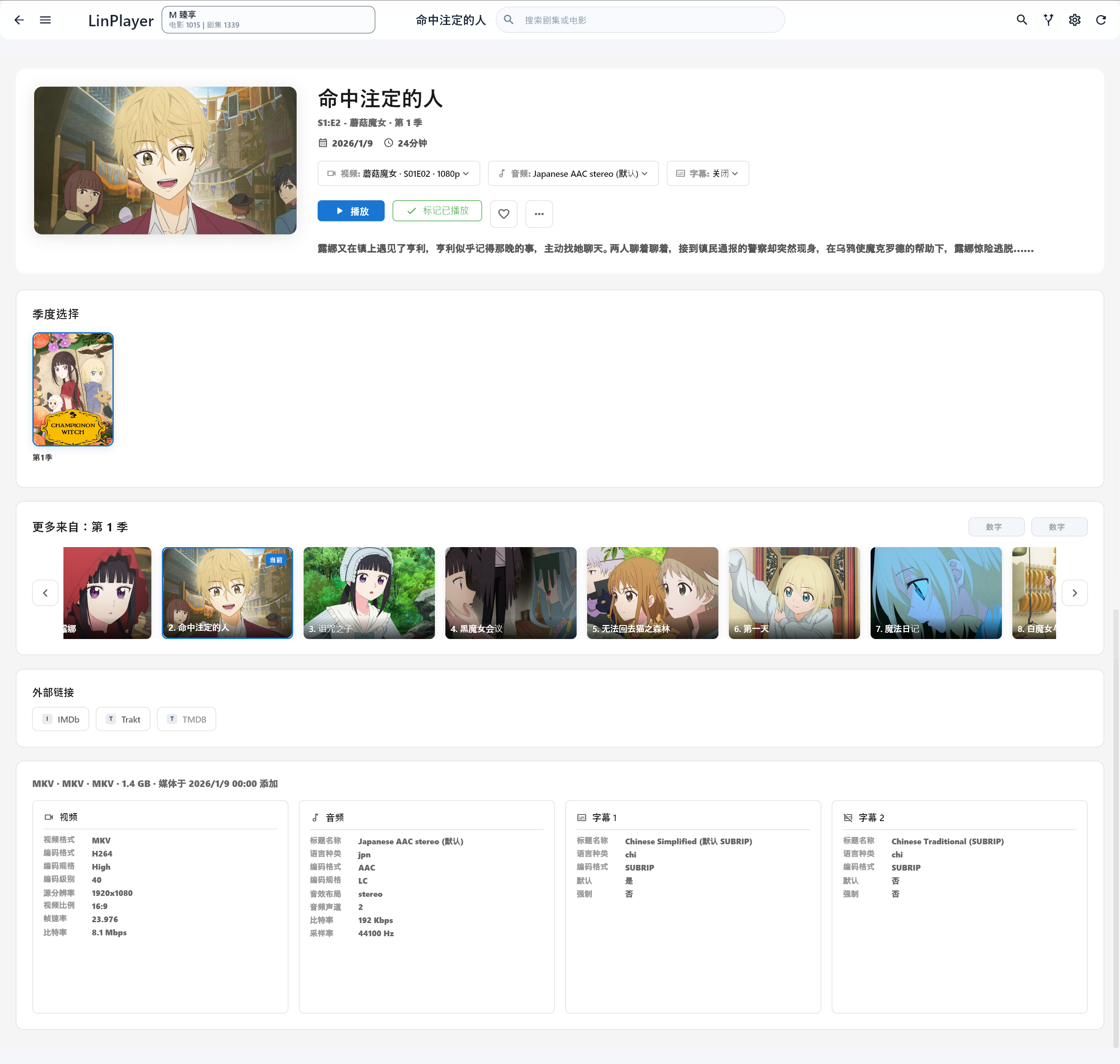This screenshot has height=1064, width=1120.
Task: Open settings via the gear icon
Action: pos(1074,19)
